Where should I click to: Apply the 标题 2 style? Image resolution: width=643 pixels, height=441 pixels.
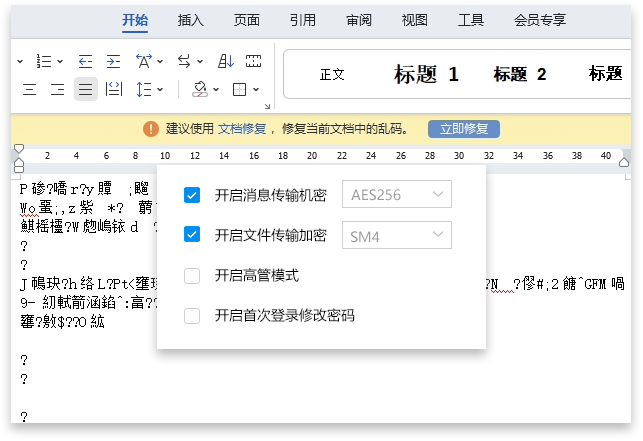520,74
